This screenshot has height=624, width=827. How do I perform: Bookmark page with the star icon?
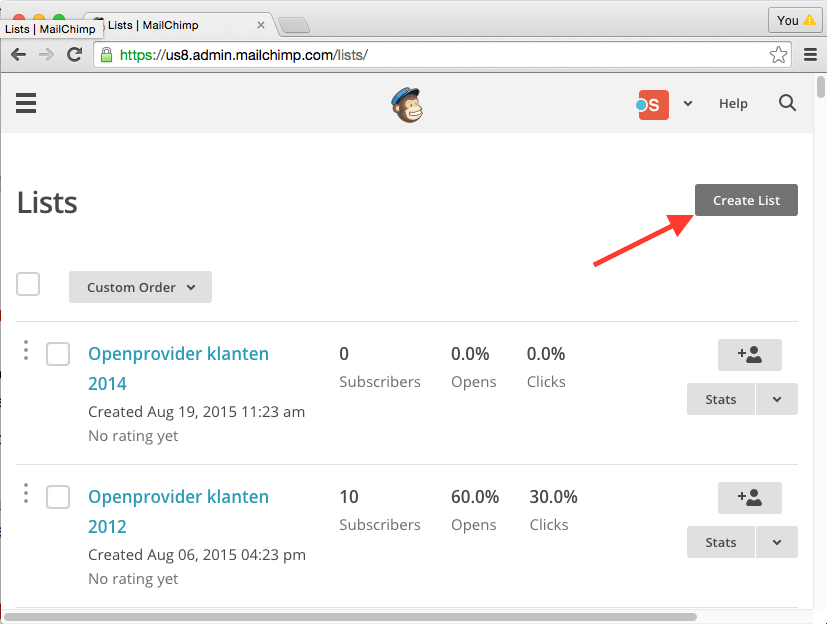pos(778,55)
